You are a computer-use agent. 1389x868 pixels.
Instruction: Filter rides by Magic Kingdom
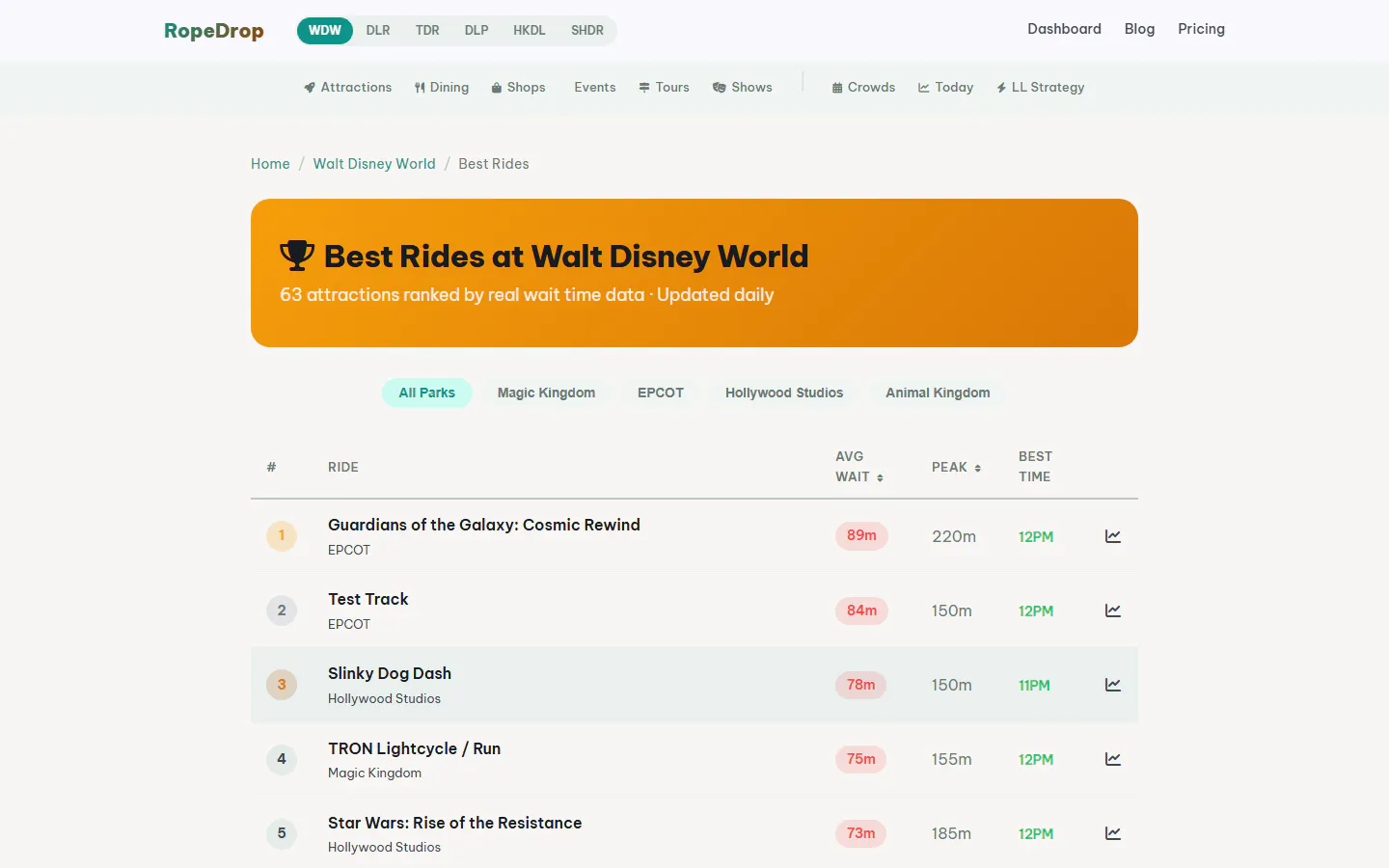click(x=546, y=393)
